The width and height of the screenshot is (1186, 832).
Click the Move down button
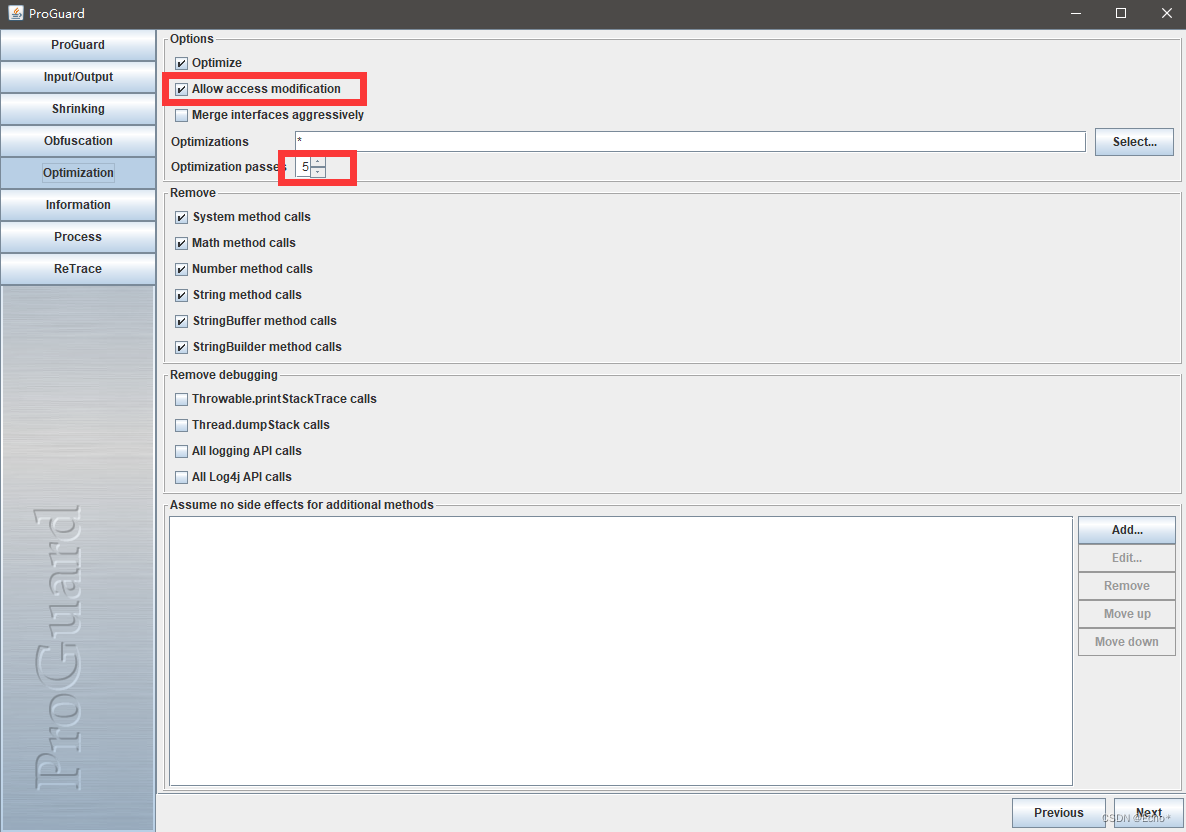point(1126,642)
